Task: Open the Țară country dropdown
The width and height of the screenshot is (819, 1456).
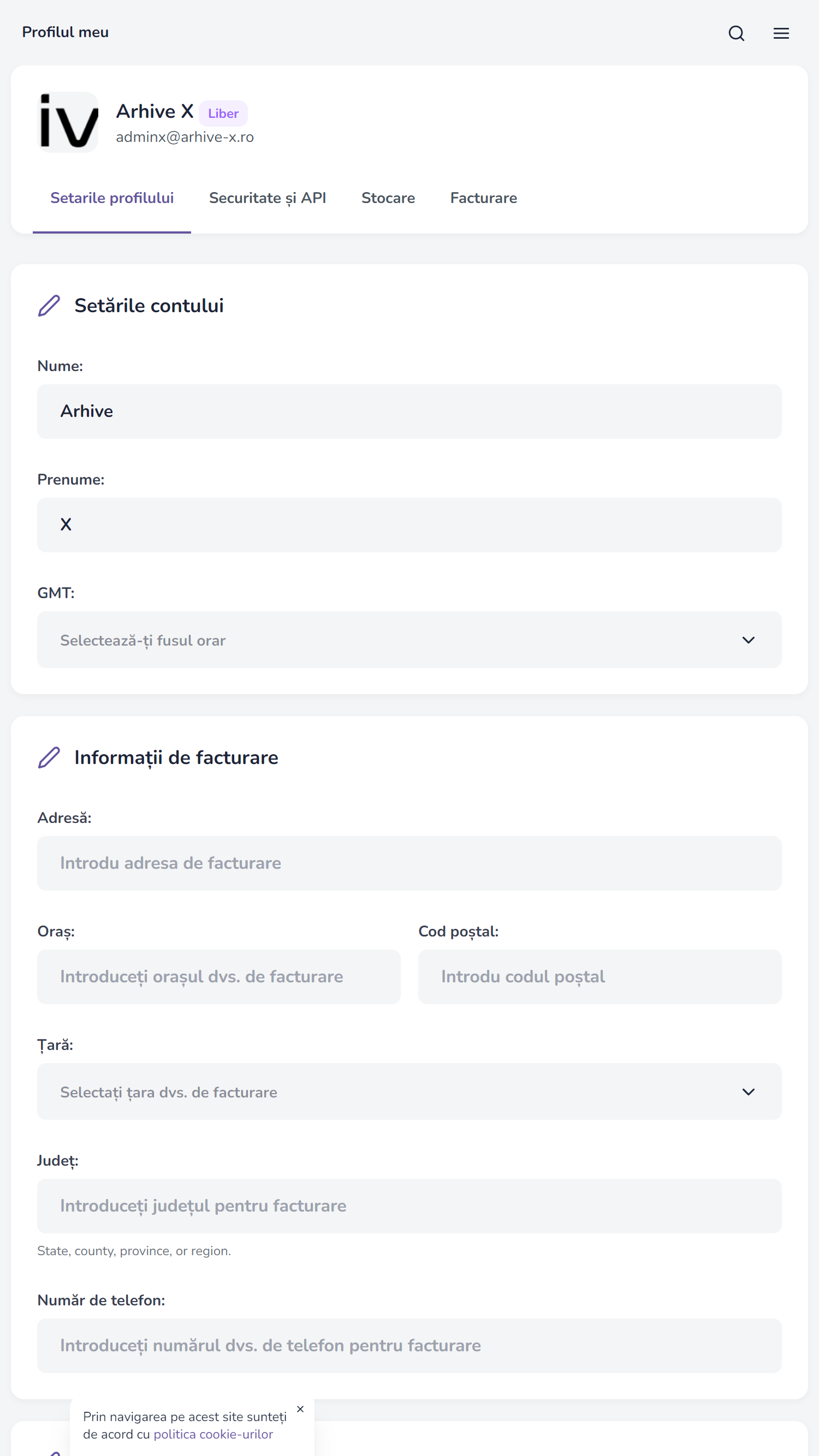Action: 409,1091
